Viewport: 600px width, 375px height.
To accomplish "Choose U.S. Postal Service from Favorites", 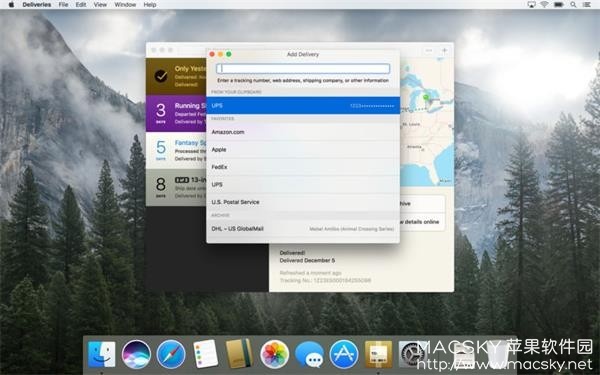I will (x=303, y=202).
